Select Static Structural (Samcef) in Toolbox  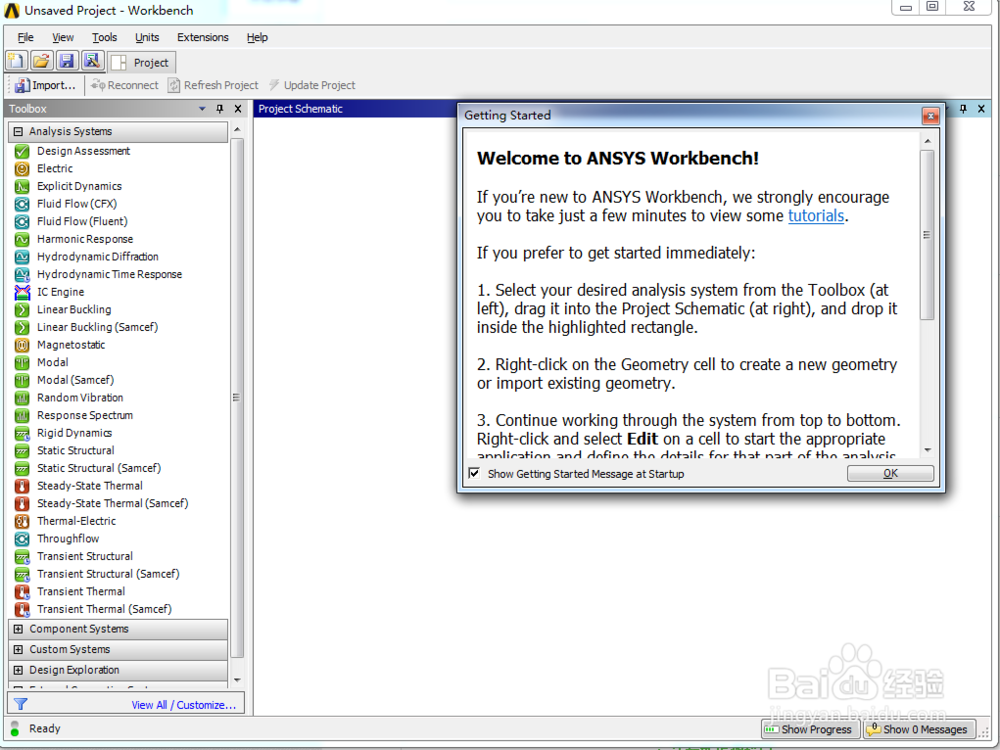click(99, 468)
